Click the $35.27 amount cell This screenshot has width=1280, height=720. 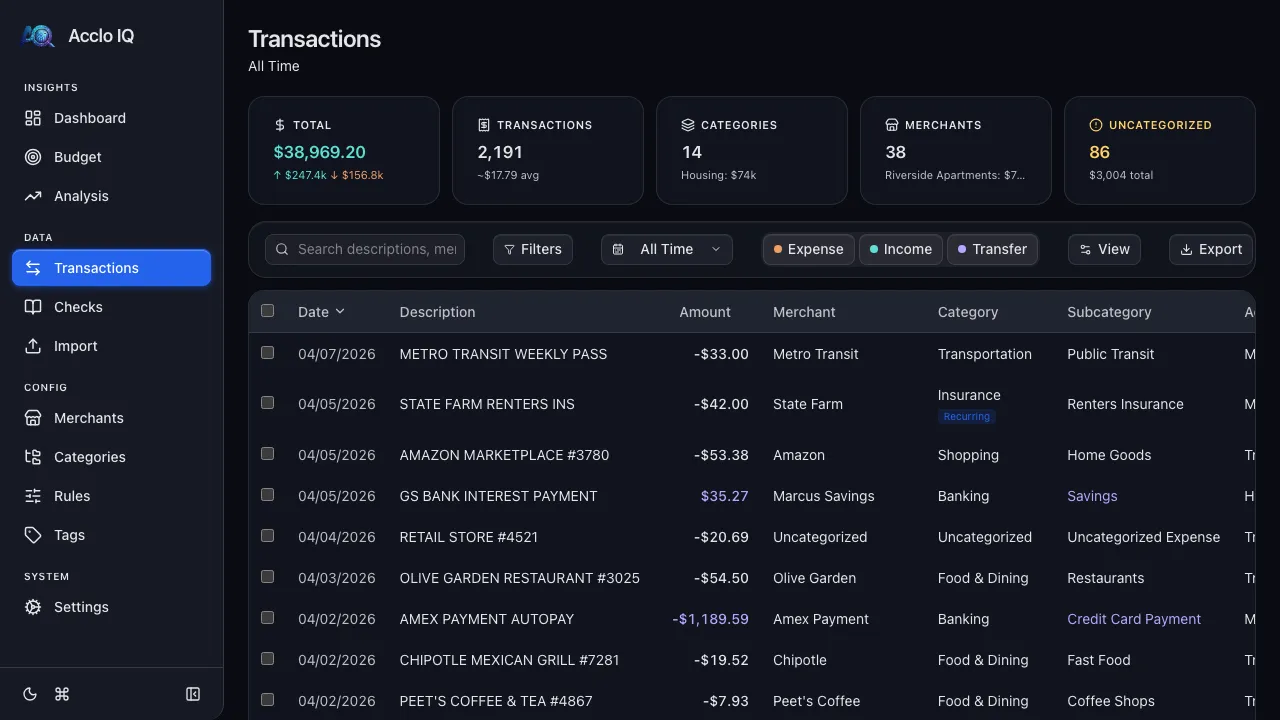[x=725, y=496]
